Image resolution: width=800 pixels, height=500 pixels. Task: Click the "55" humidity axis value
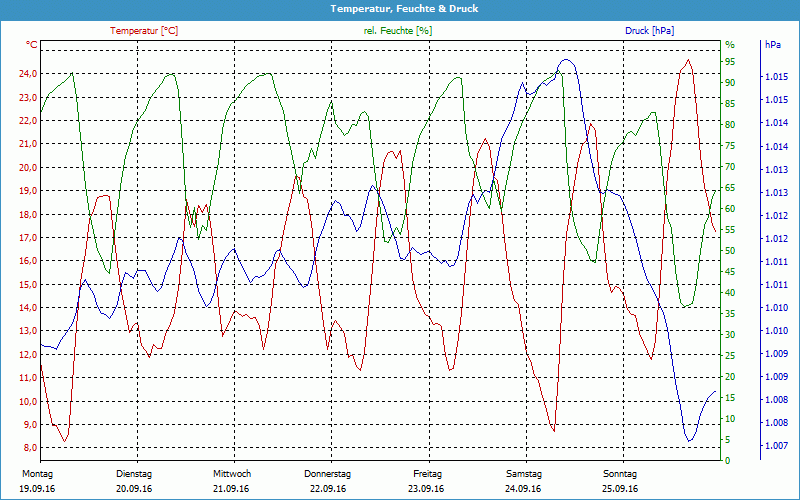(730, 230)
